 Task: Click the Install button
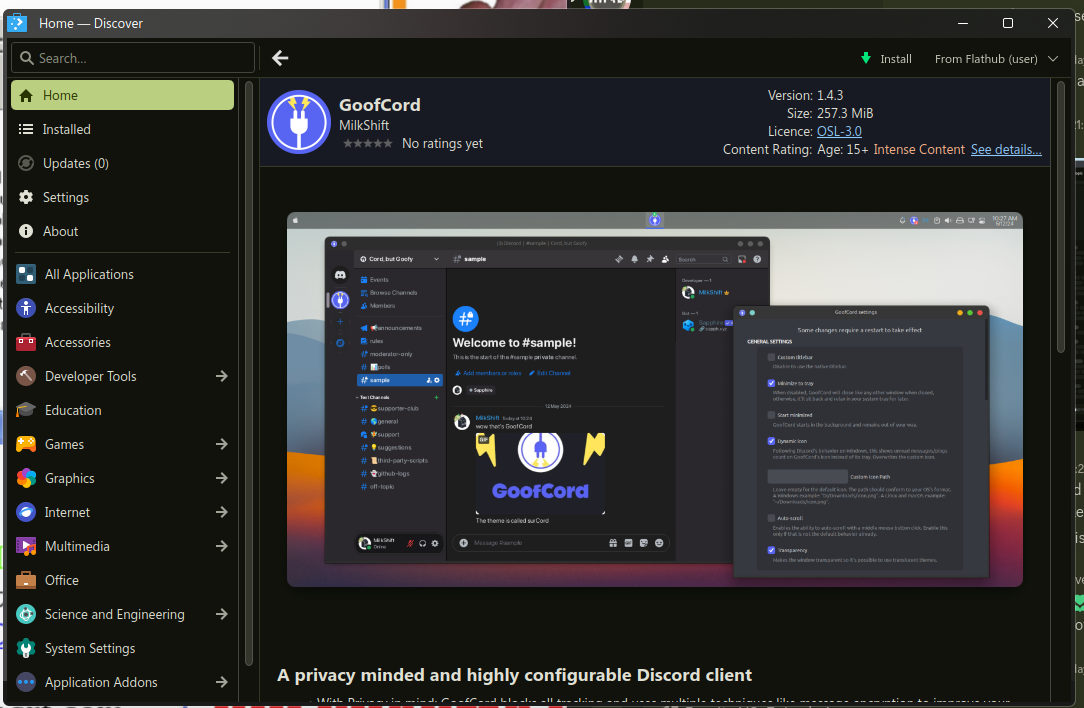pos(886,59)
